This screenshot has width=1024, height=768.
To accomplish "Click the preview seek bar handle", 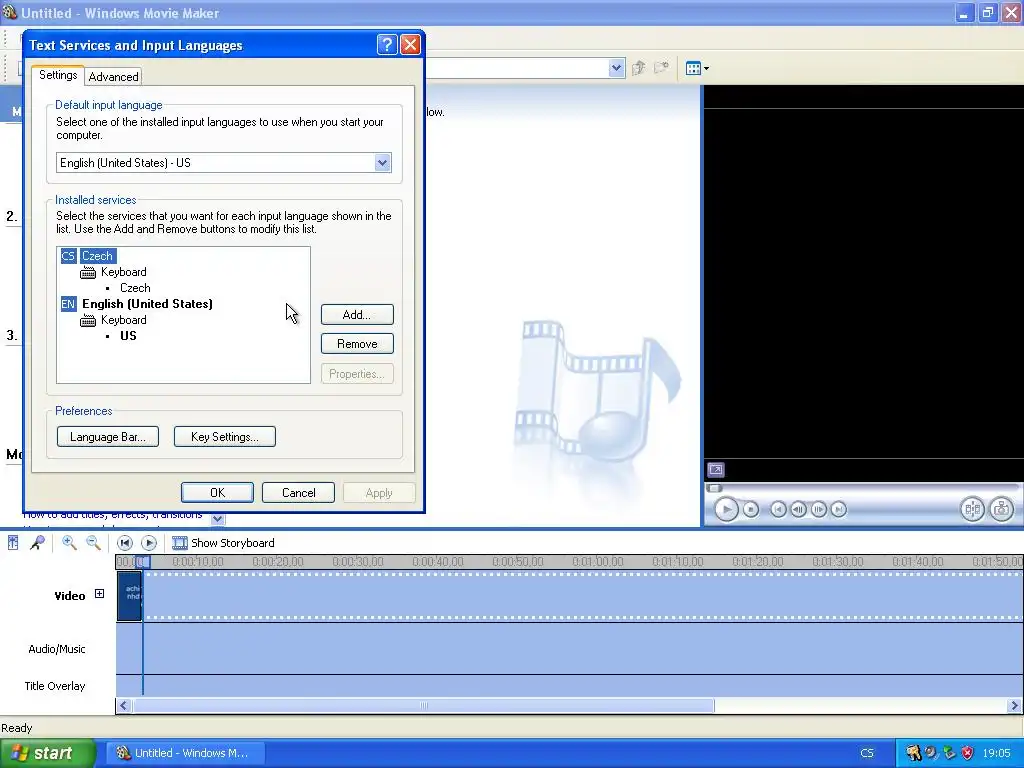I will tap(714, 488).
